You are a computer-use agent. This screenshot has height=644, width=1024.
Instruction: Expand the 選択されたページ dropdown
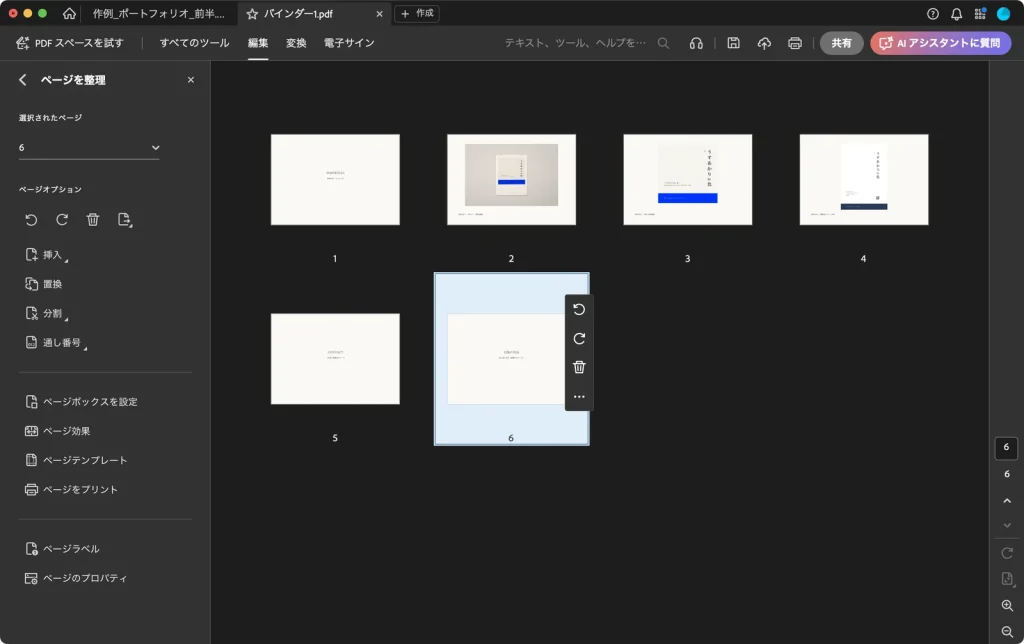tap(89, 148)
